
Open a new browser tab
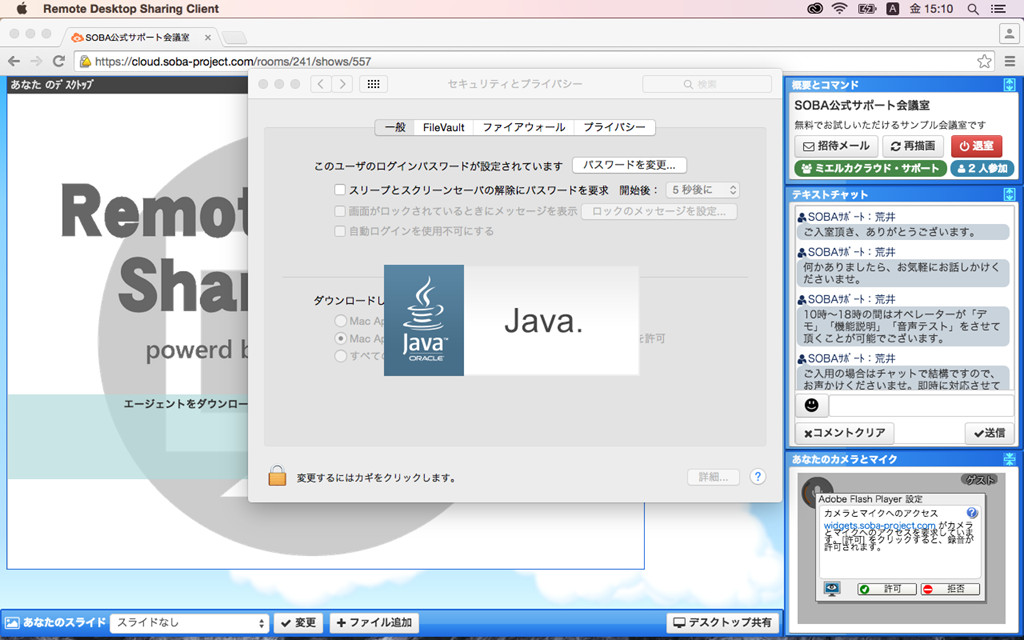(x=234, y=37)
